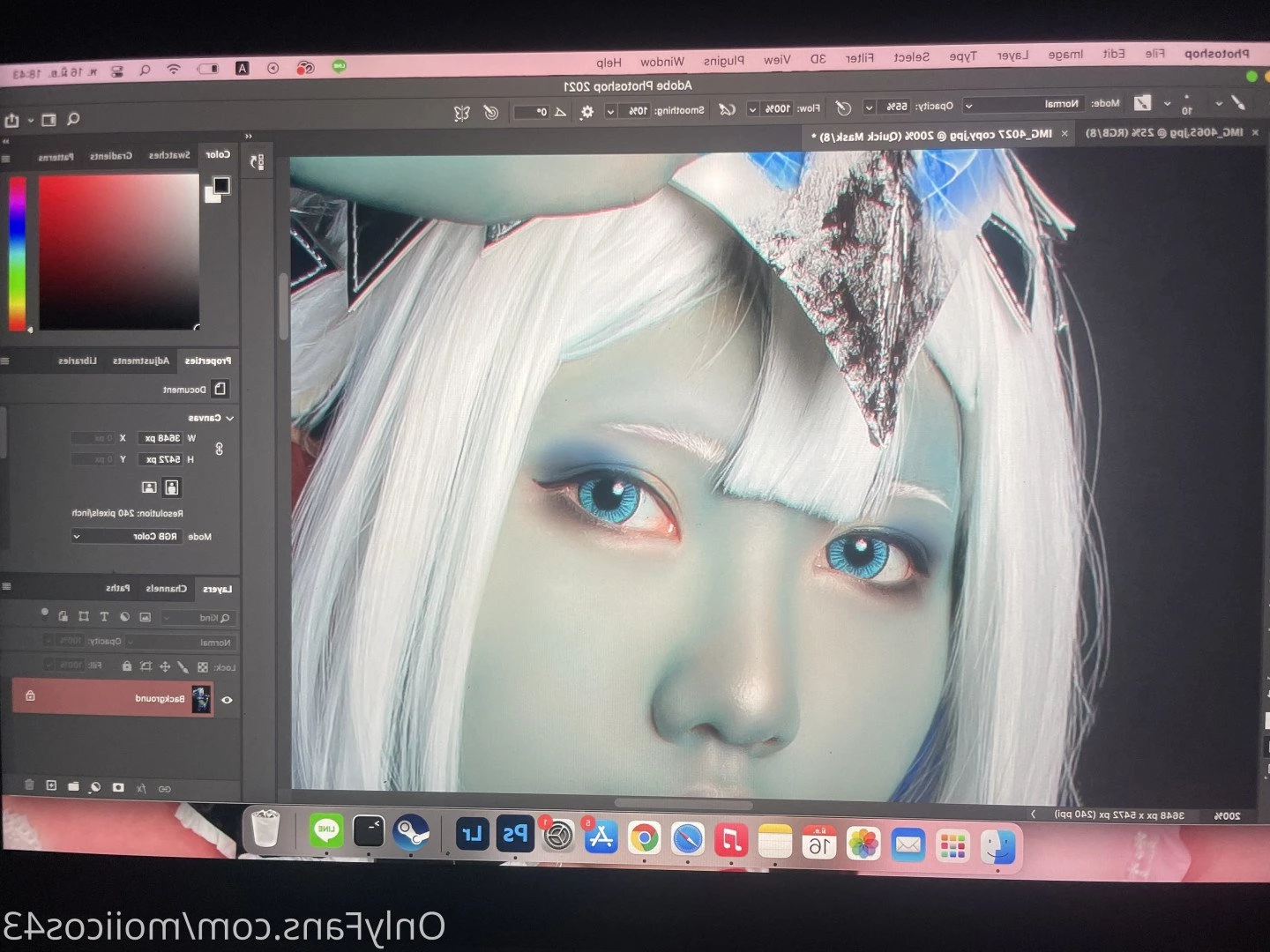Open symmetry paint butterfly options
The width and height of the screenshot is (1270, 952).
tap(461, 113)
